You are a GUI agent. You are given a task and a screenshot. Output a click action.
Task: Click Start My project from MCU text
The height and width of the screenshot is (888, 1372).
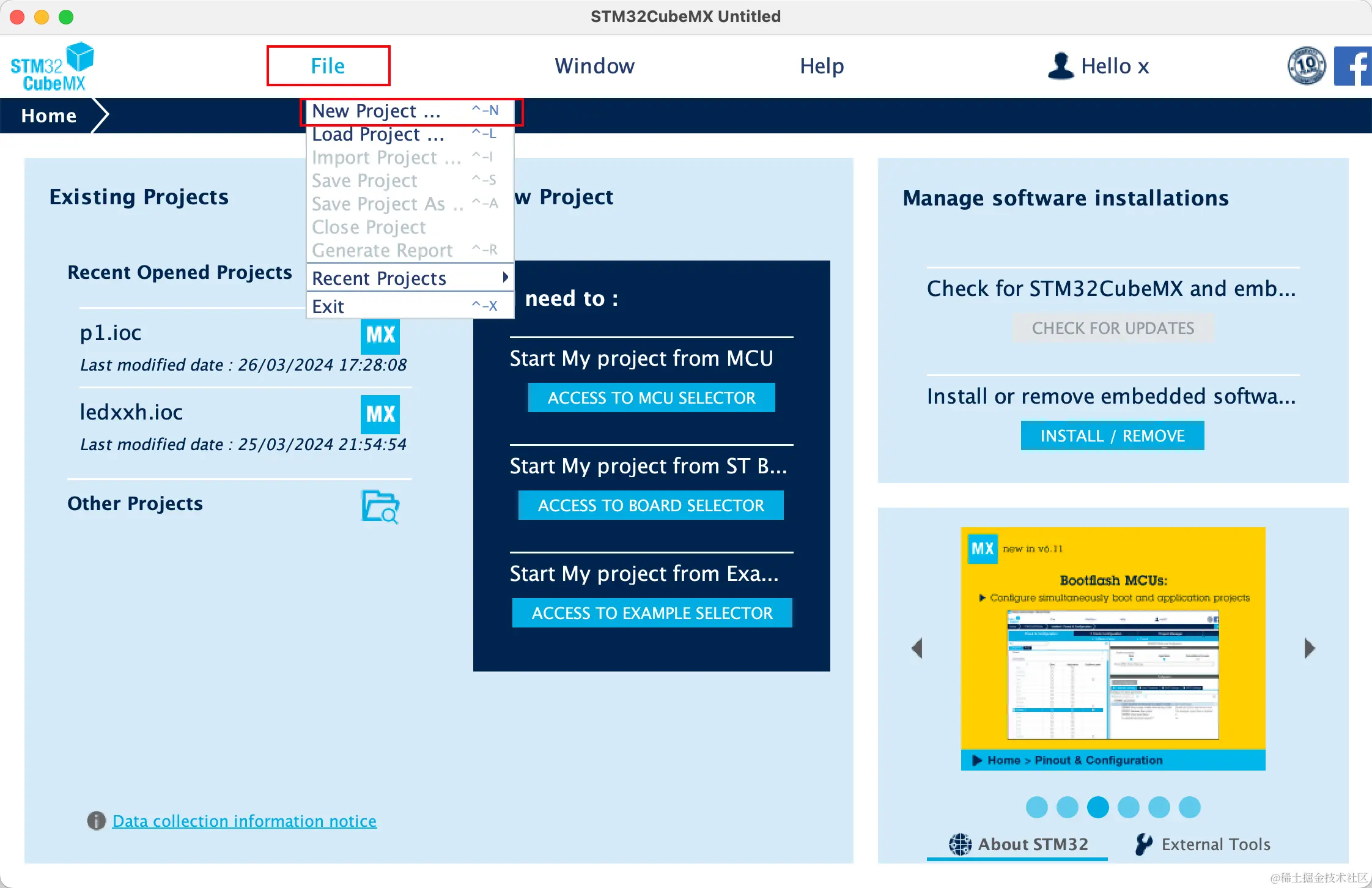[x=641, y=358]
